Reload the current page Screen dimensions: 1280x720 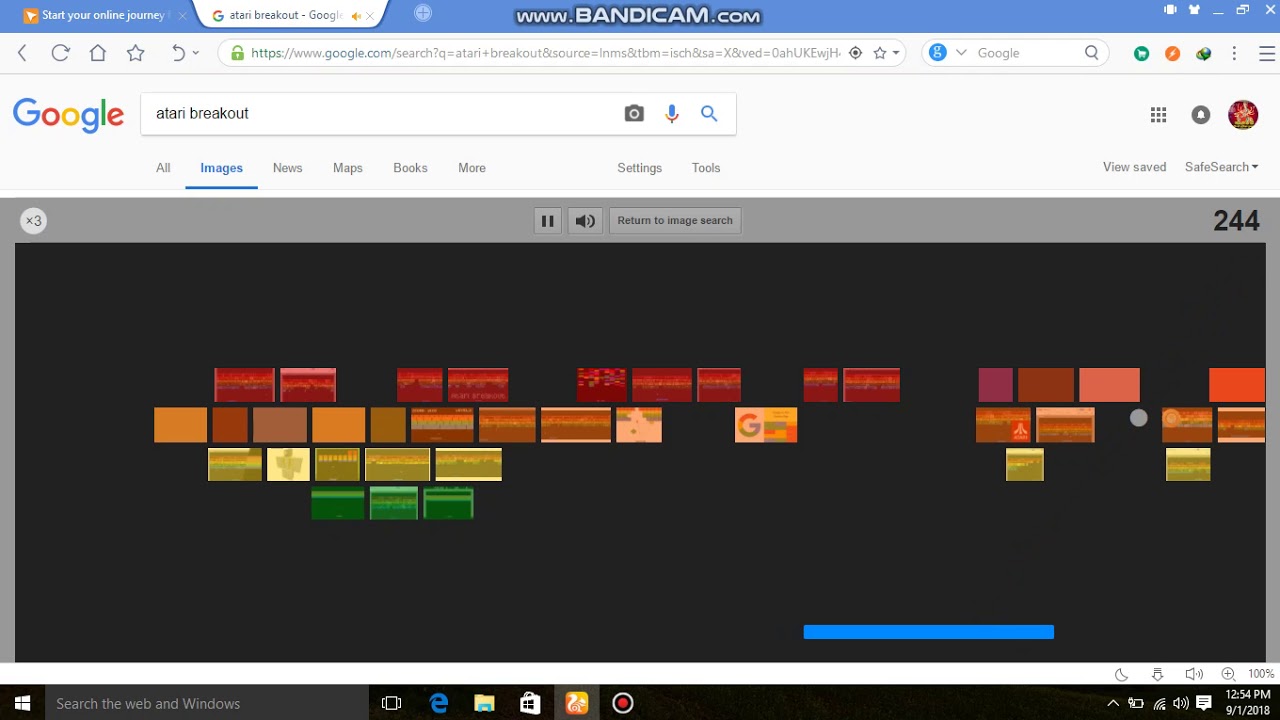coord(60,53)
